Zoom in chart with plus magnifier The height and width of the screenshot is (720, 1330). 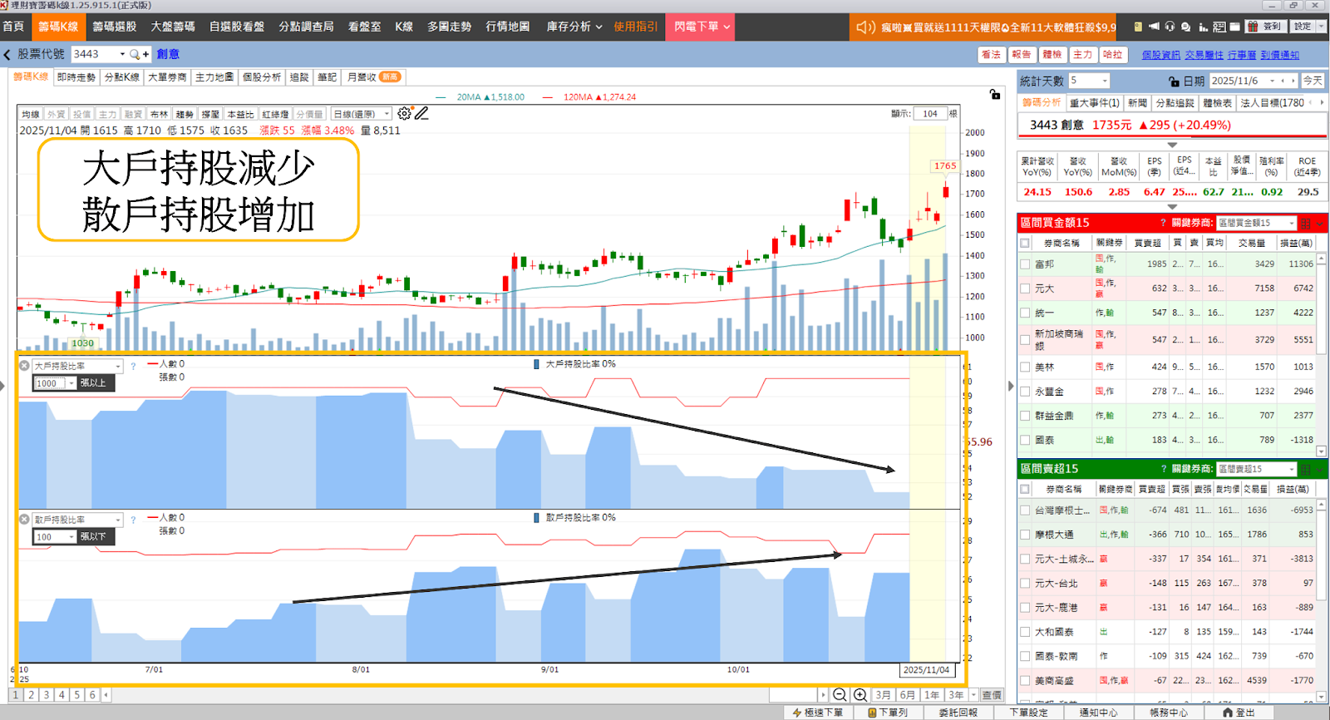[x=860, y=695]
